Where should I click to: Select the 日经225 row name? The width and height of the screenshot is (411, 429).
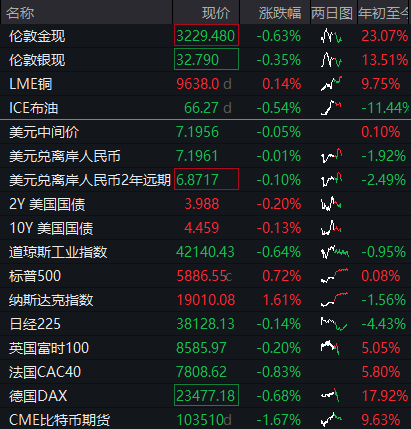(x=35, y=324)
